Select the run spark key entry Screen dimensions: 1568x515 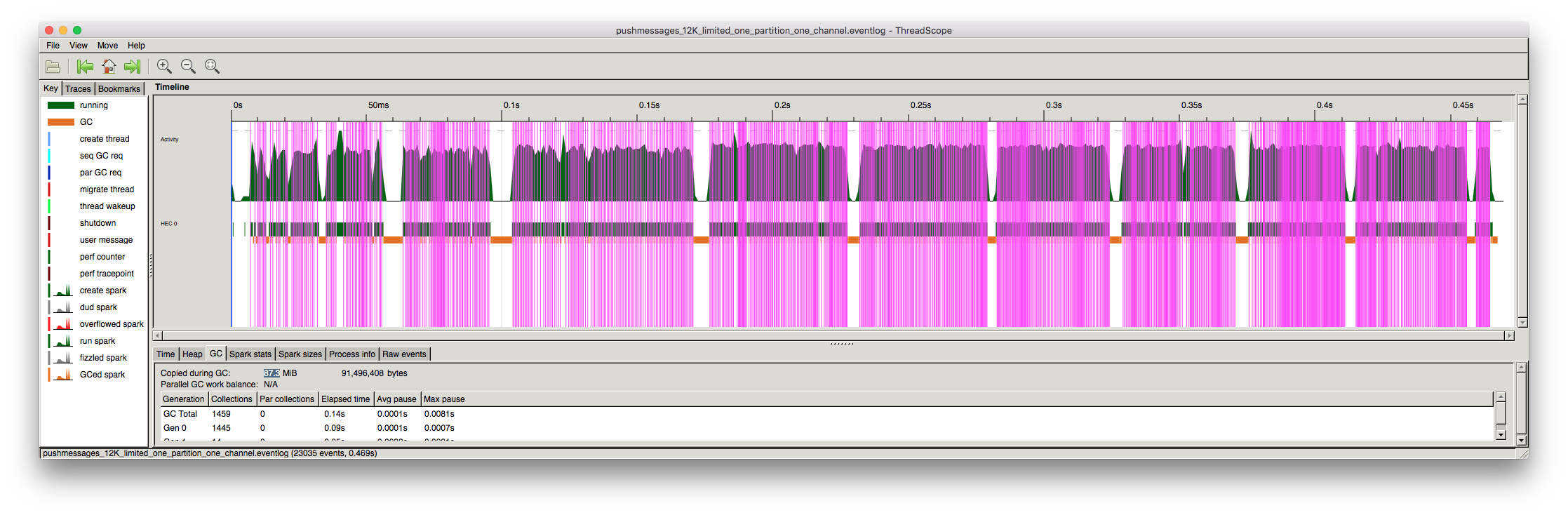click(x=98, y=341)
